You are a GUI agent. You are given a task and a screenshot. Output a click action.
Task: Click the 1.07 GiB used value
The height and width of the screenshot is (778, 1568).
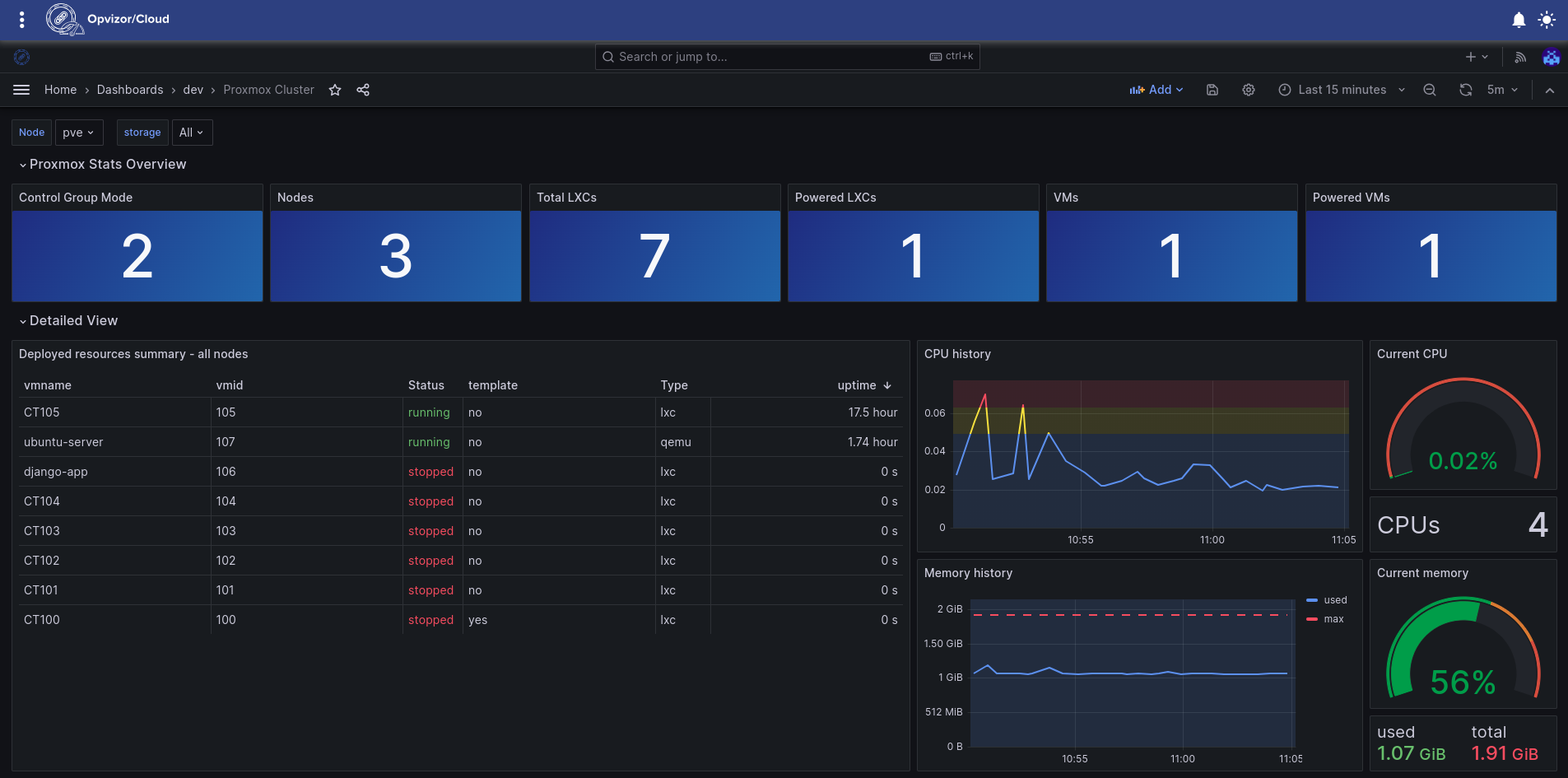tap(1411, 753)
